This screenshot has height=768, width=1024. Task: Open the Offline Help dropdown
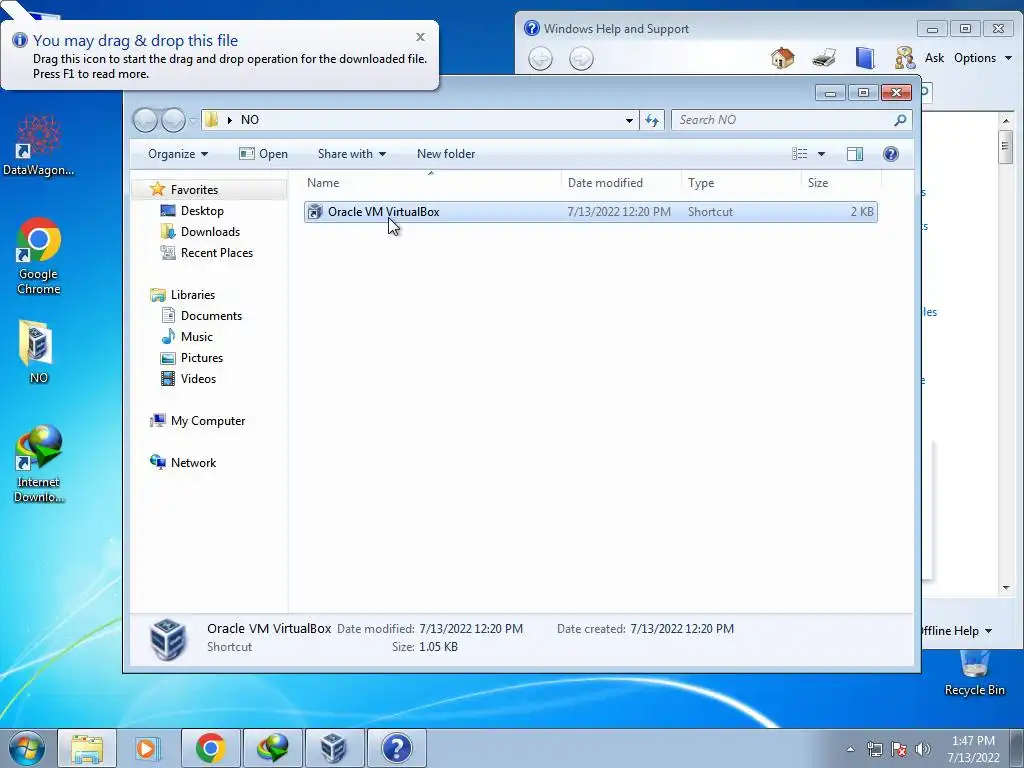pyautogui.click(x=957, y=631)
